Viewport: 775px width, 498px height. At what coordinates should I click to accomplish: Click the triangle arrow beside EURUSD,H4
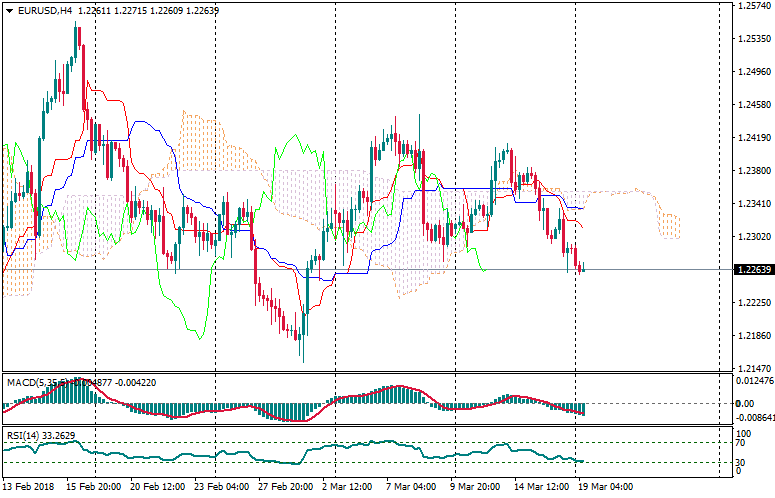(x=9, y=10)
